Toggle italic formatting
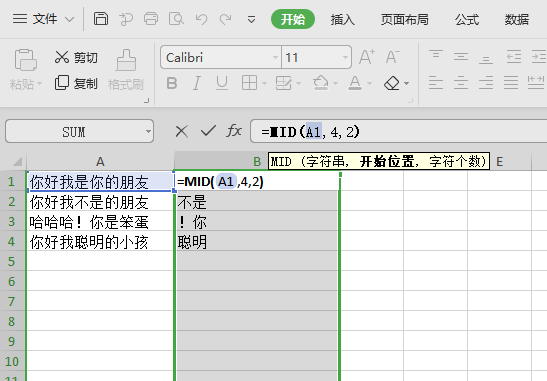Image resolution: width=547 pixels, height=381 pixels. pos(197,83)
